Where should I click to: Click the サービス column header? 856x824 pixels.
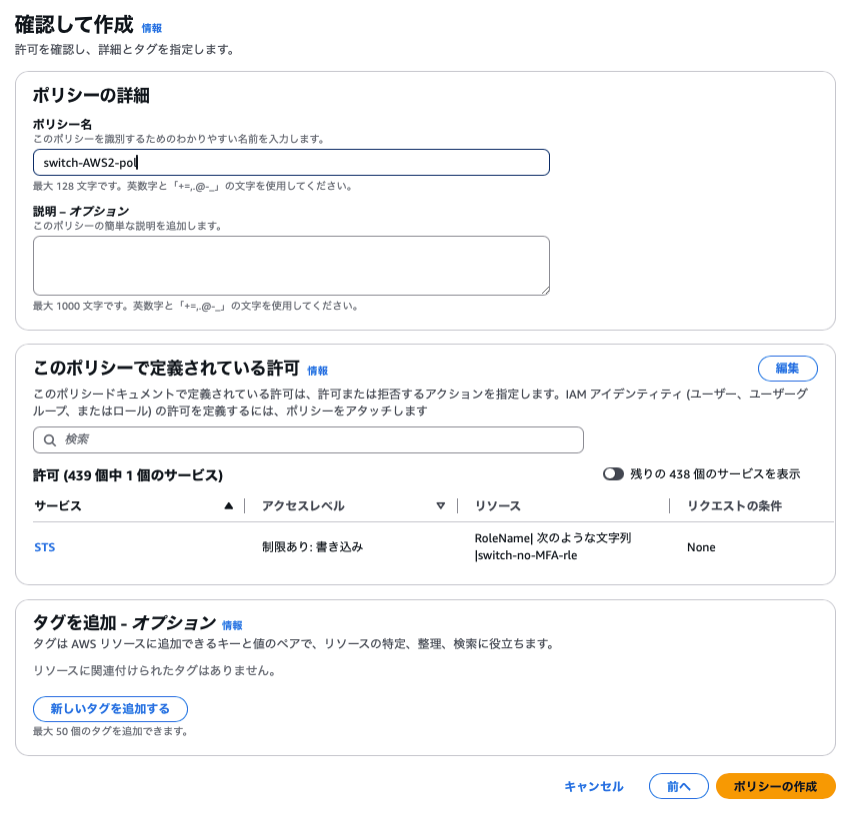58,506
